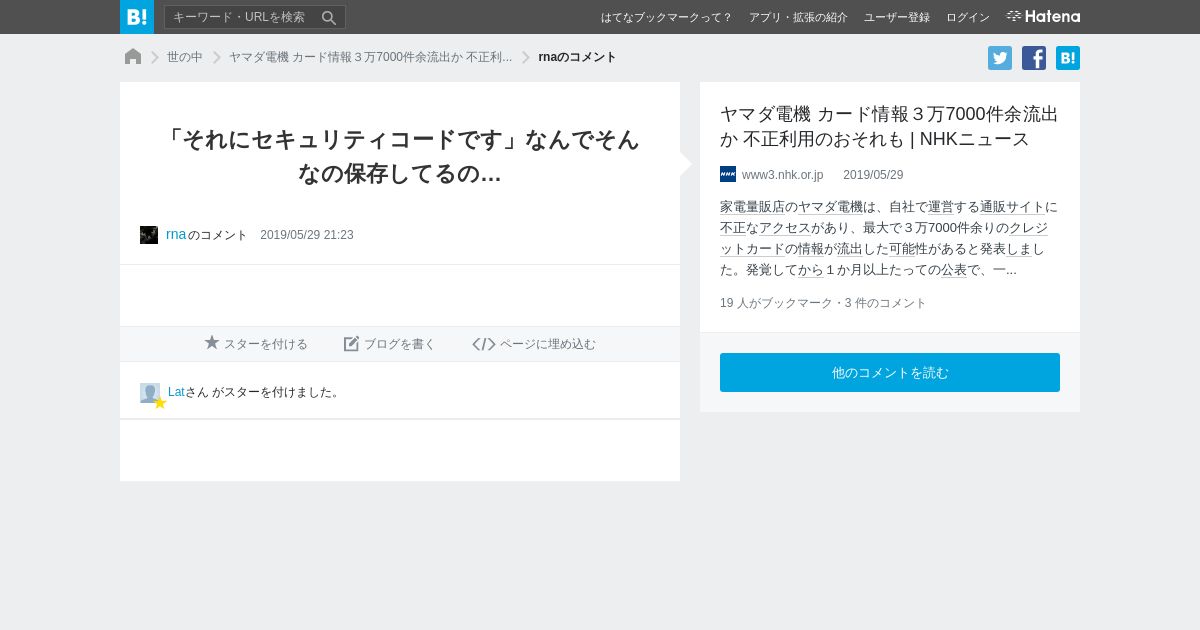
Task: Open www3.nhk.or.jp domain link
Action: (782, 175)
